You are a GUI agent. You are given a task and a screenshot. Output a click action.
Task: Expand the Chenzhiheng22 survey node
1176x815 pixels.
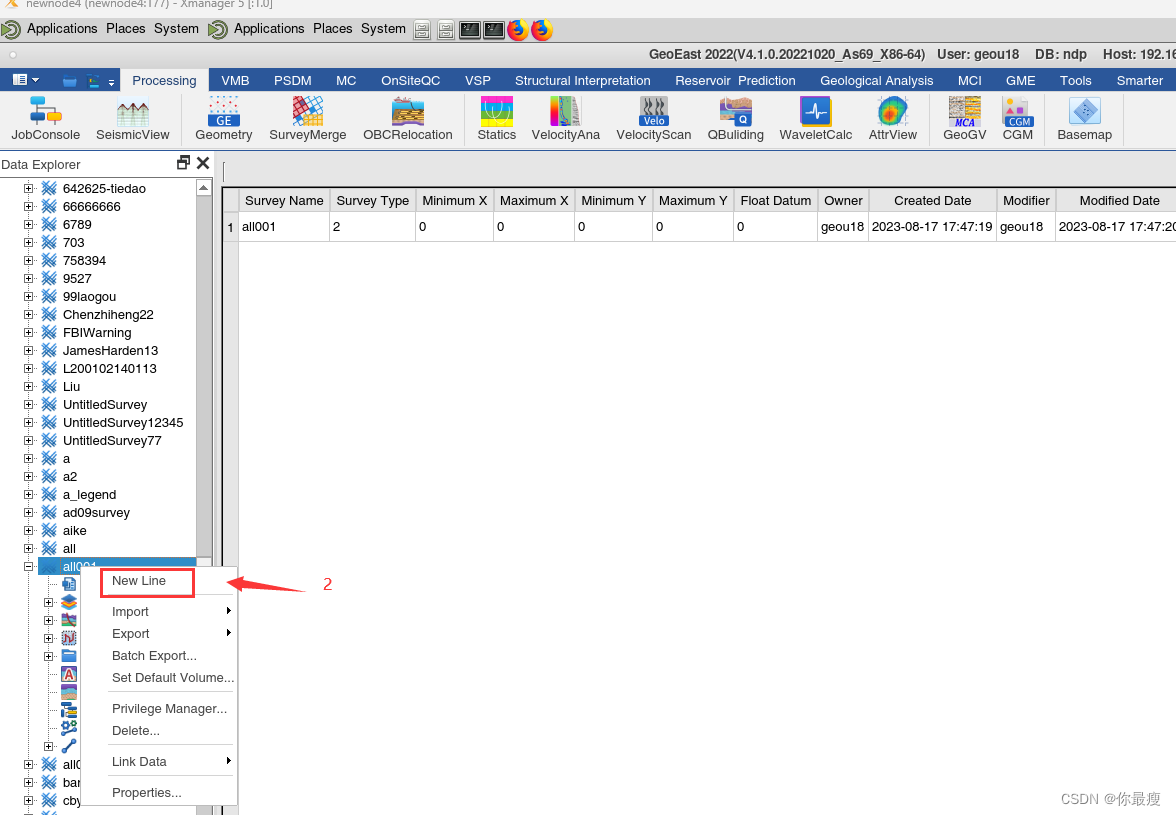28,314
